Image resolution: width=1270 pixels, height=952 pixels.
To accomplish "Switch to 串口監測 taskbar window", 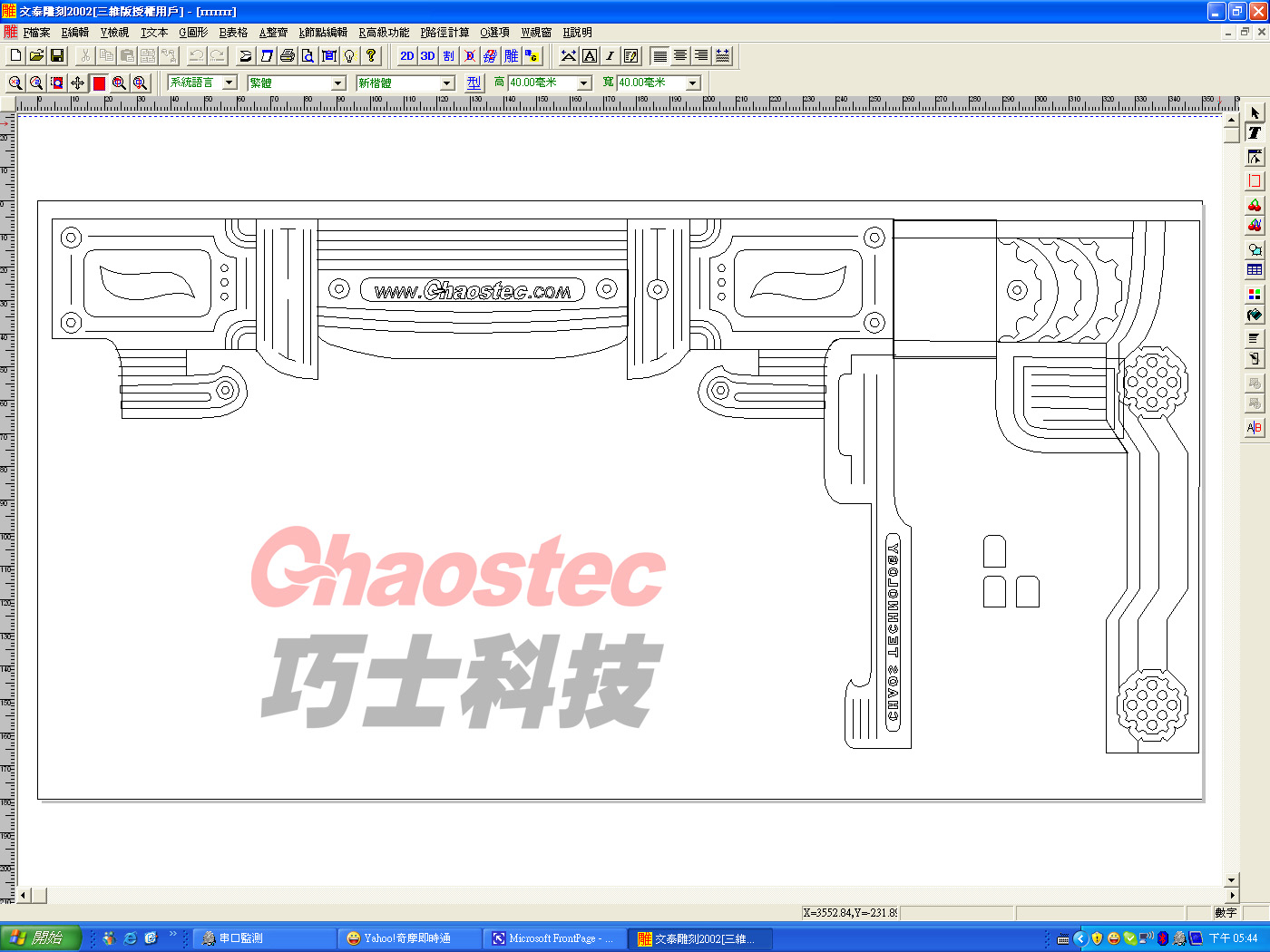I will tap(264, 938).
